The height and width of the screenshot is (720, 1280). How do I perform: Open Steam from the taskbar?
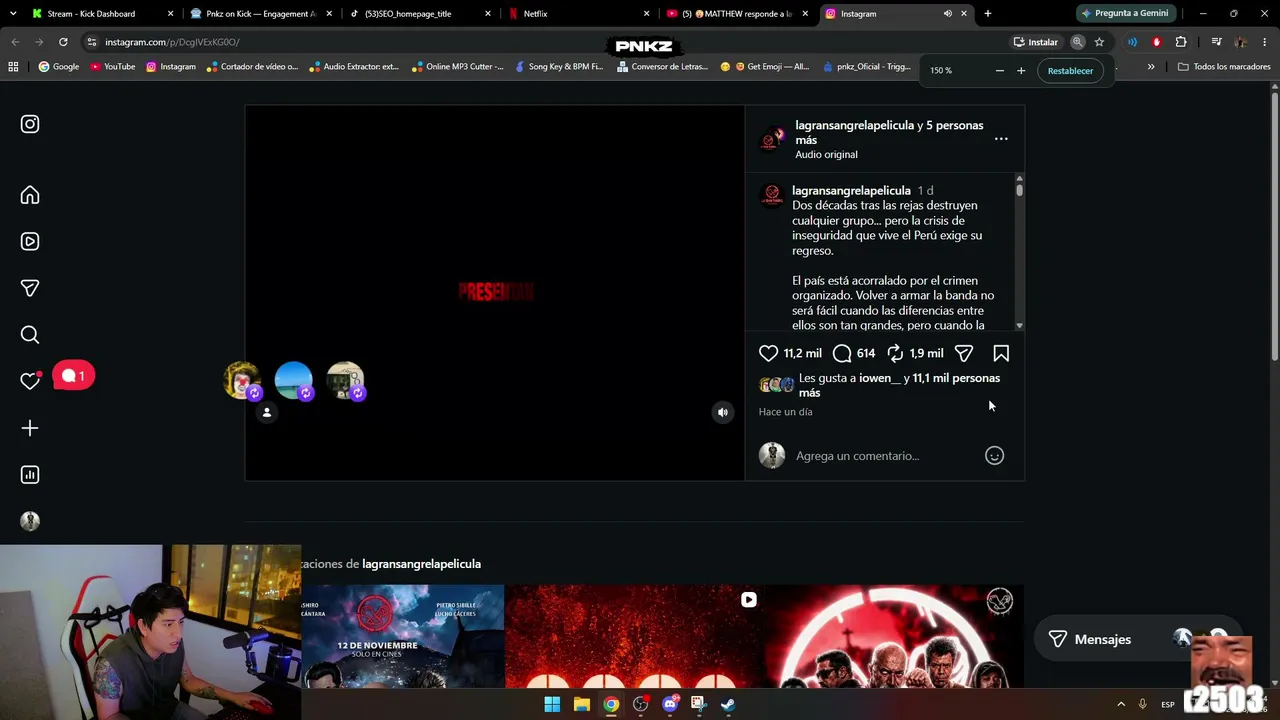click(728, 704)
